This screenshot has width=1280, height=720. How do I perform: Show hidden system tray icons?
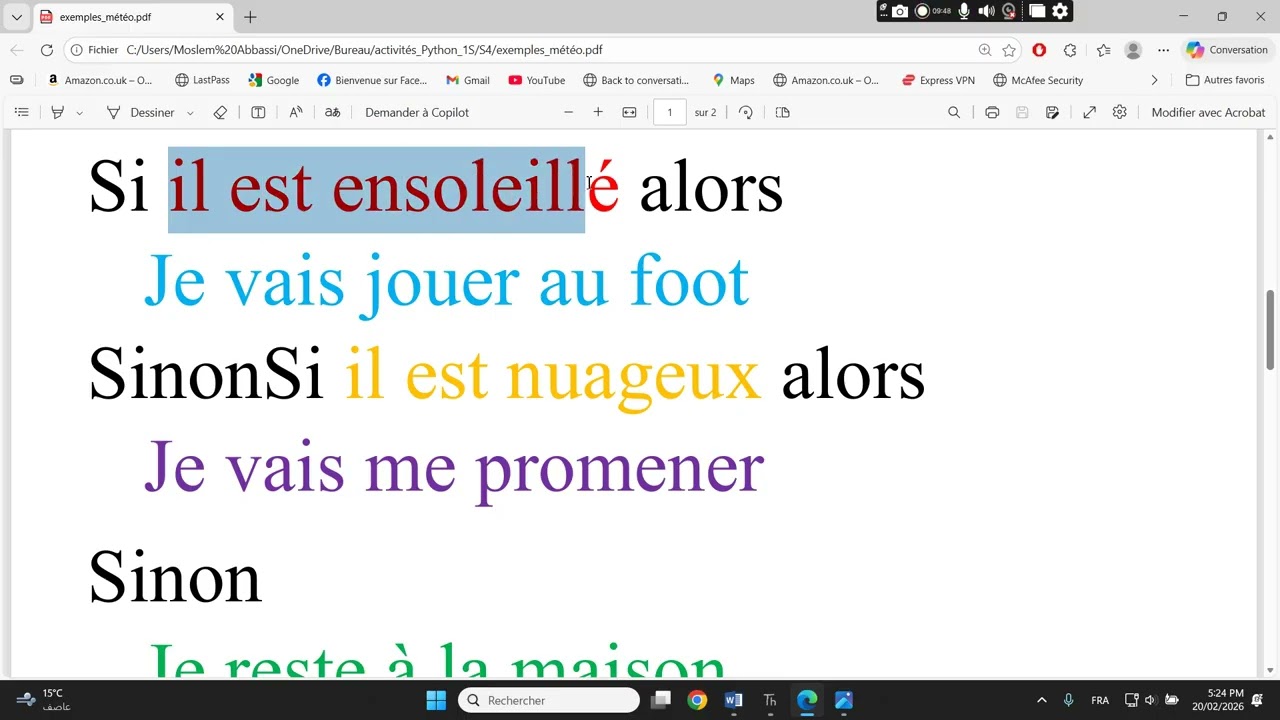click(x=1041, y=700)
